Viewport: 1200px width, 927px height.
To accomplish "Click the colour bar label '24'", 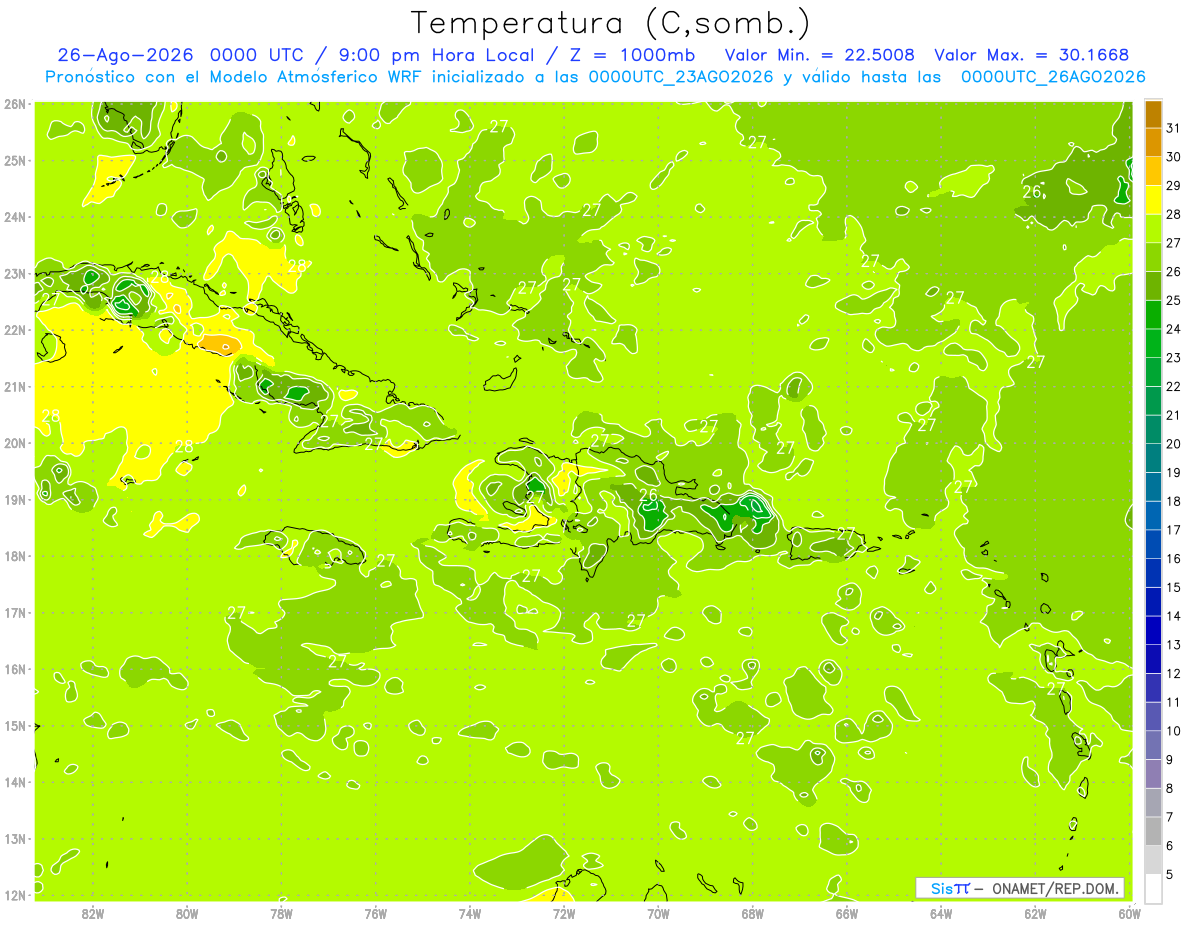I will pos(1173,329).
